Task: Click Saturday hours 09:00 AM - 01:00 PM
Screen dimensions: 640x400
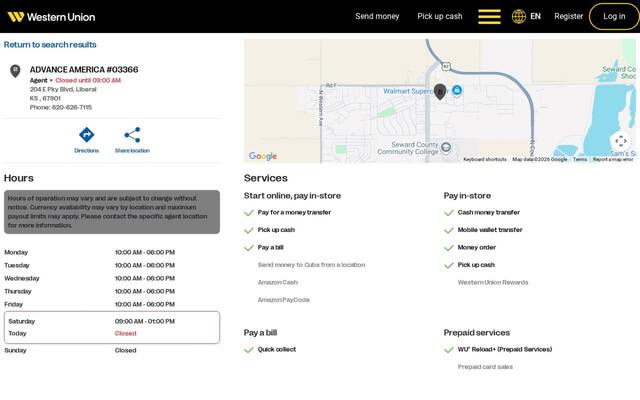Action: point(145,321)
